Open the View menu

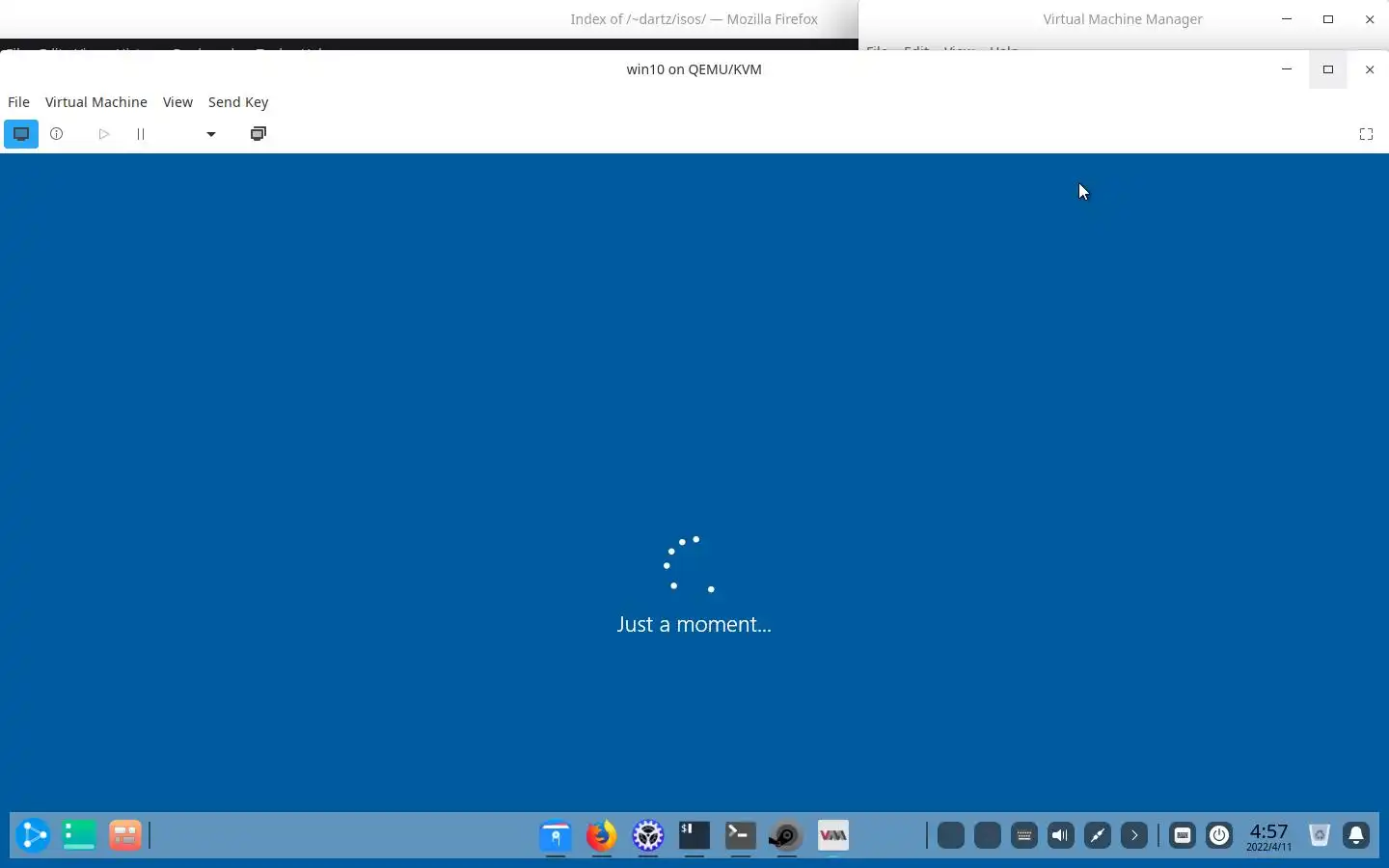pyautogui.click(x=177, y=102)
